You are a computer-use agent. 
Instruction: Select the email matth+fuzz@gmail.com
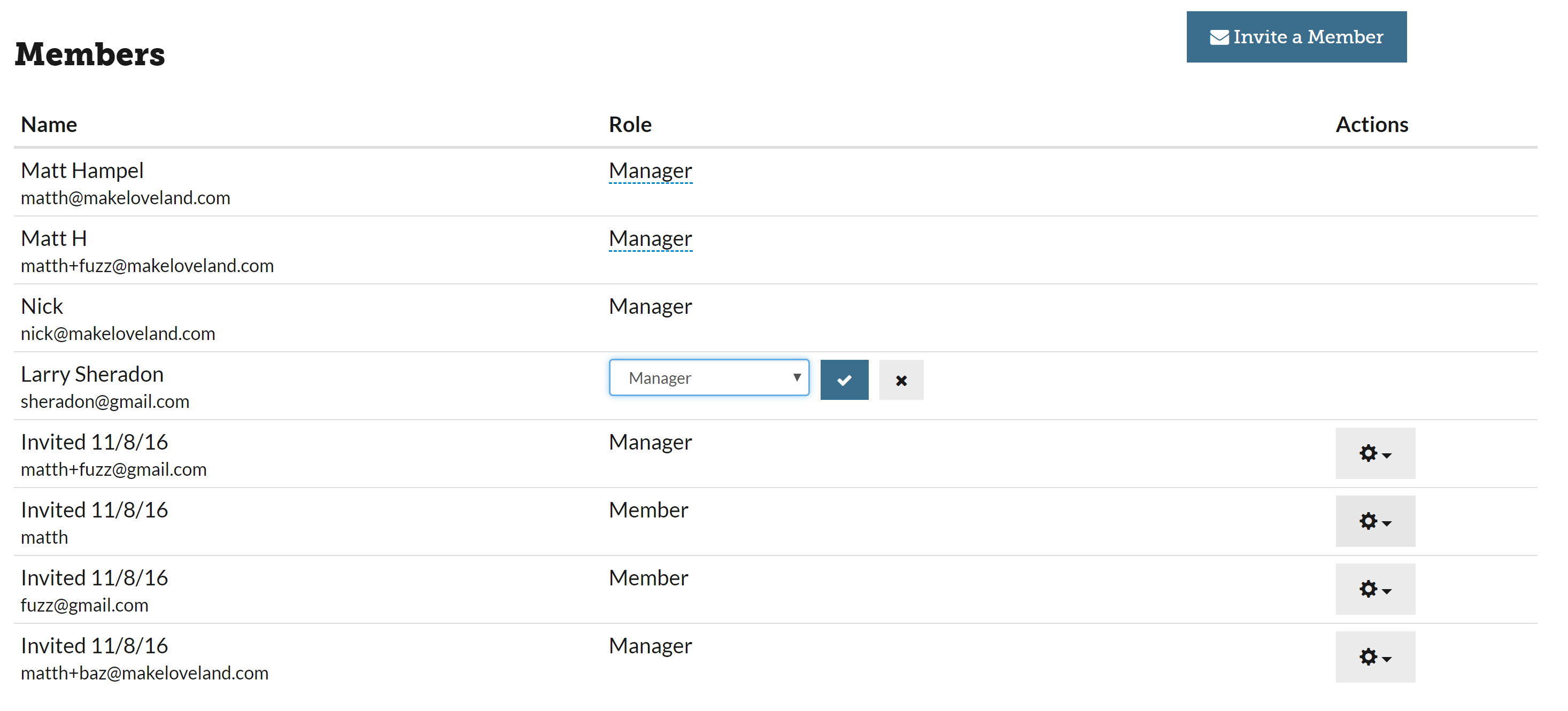113,469
